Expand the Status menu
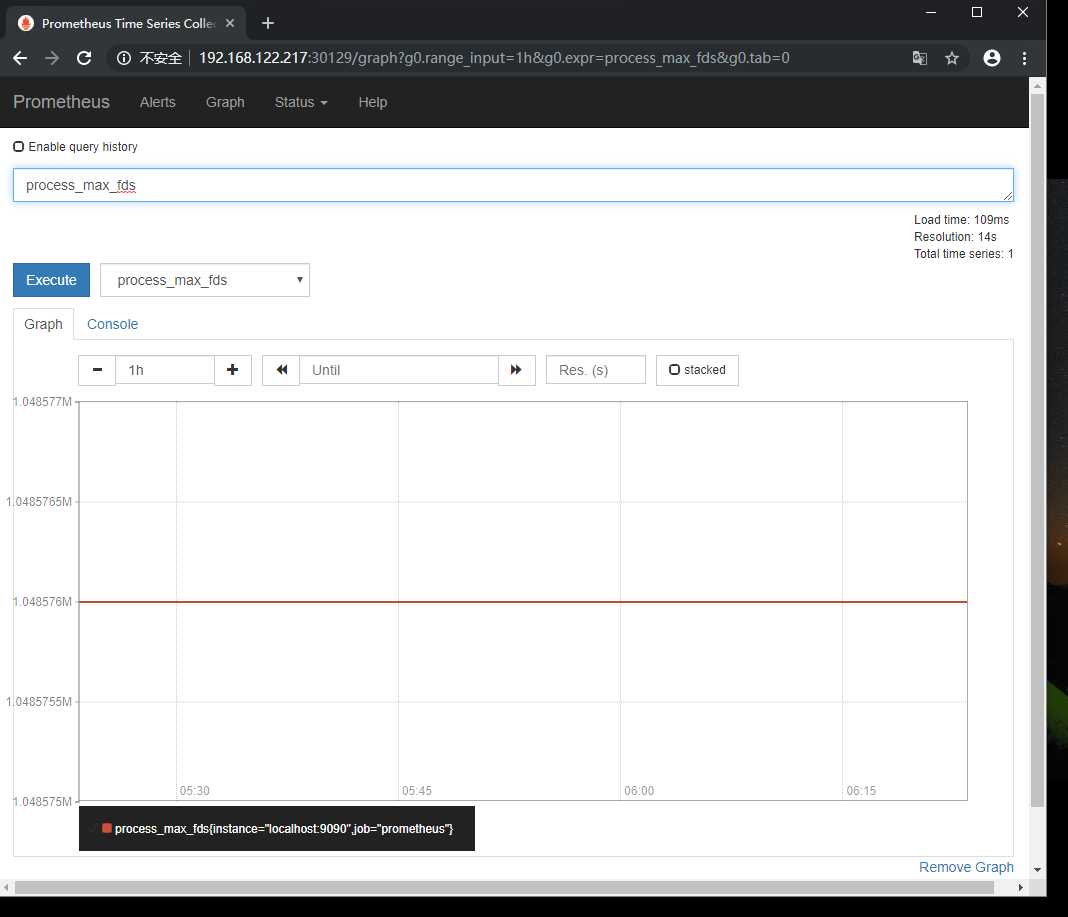Screen dimensions: 1068x917 point(300,102)
